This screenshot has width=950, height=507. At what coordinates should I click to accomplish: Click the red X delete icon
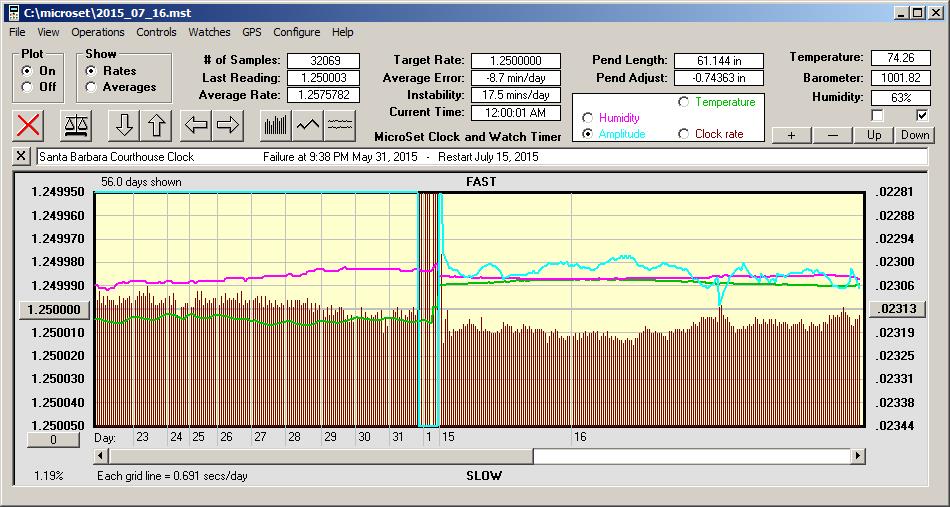(28, 125)
